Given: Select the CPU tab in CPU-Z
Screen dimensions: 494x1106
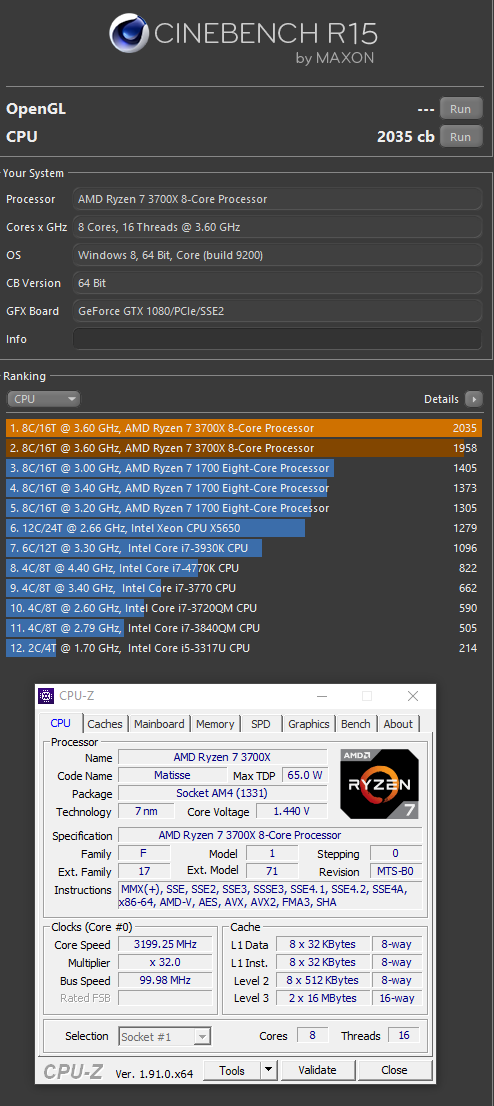Looking at the screenshot, I should [61, 723].
